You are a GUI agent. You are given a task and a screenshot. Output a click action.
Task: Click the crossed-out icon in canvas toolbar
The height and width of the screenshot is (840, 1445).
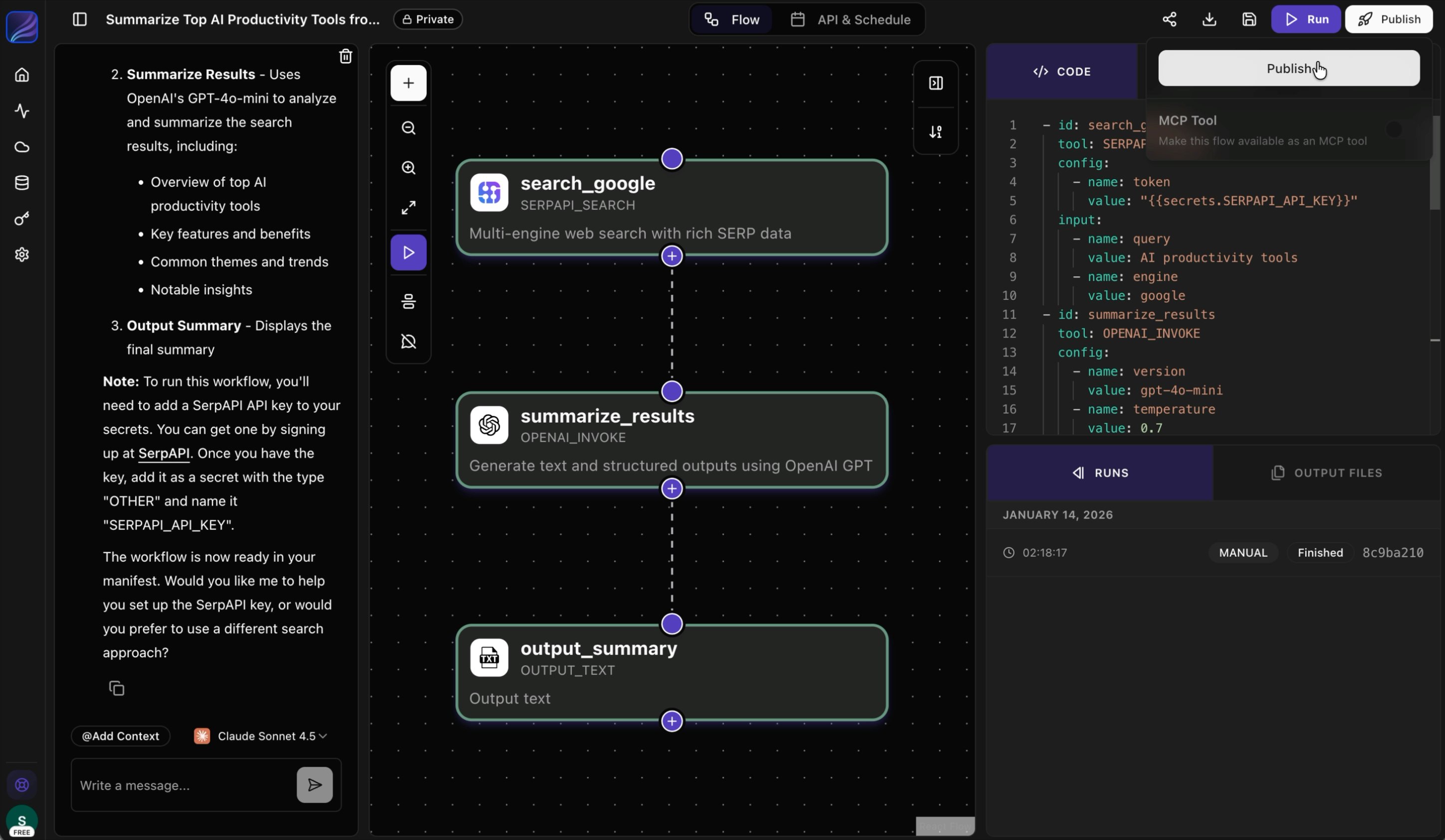[408, 342]
